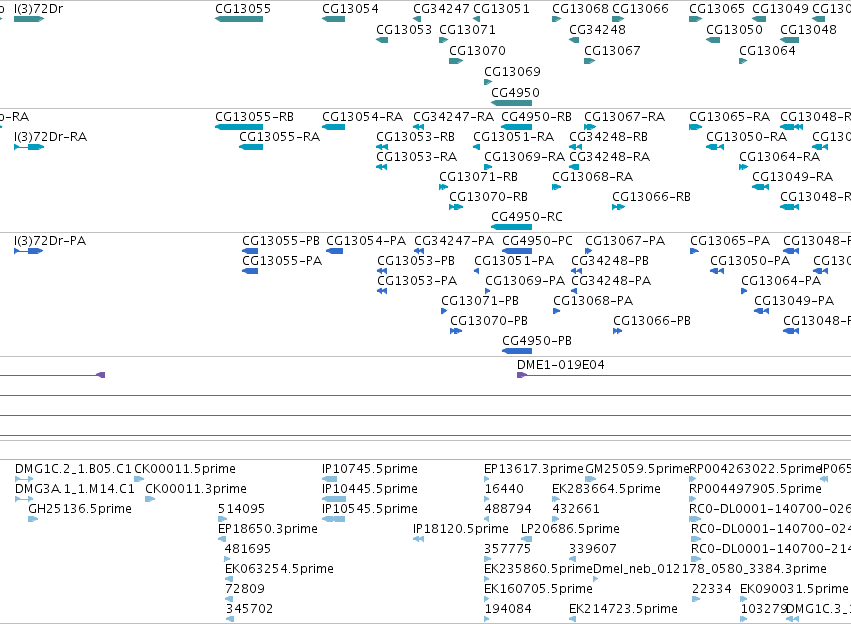Select protein CG34247-PA
The image size is (851, 624).
tap(454, 241)
